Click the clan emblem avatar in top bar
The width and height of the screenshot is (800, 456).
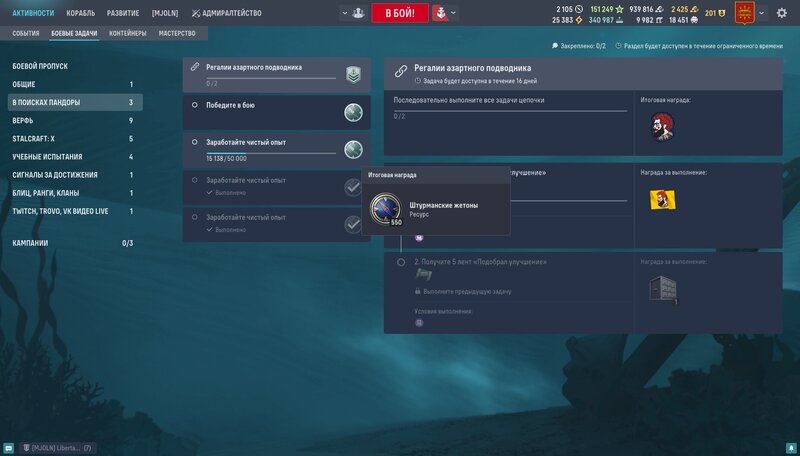pos(744,13)
